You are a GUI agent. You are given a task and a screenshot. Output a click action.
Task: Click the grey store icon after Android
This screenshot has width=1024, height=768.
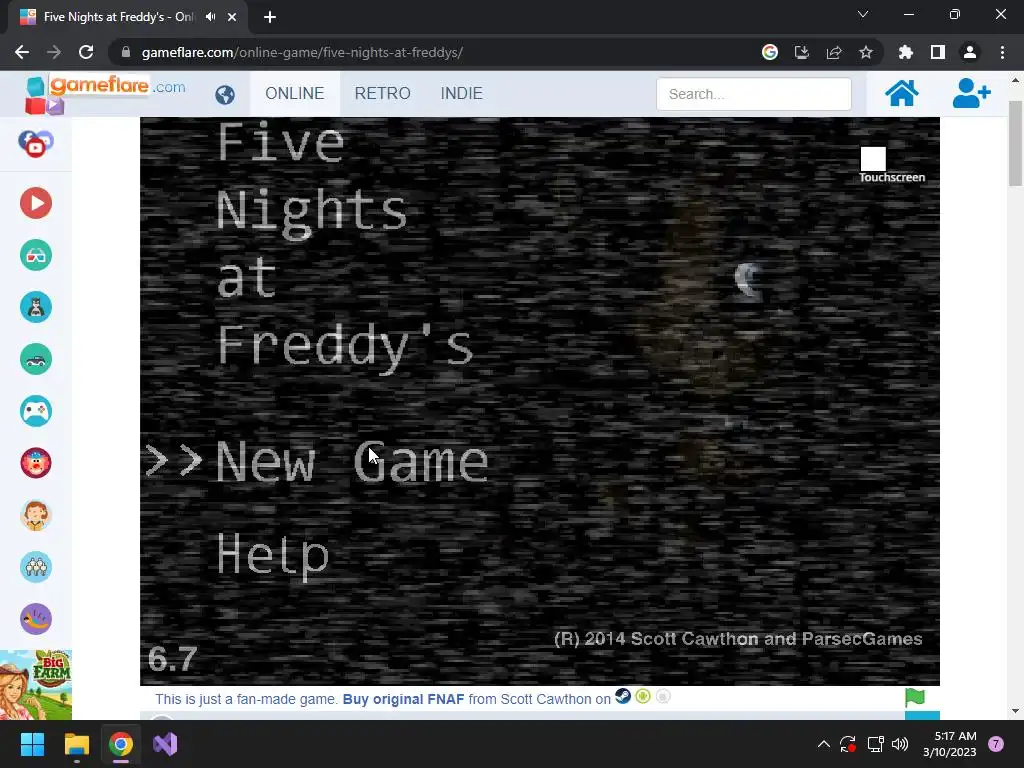[664, 696]
